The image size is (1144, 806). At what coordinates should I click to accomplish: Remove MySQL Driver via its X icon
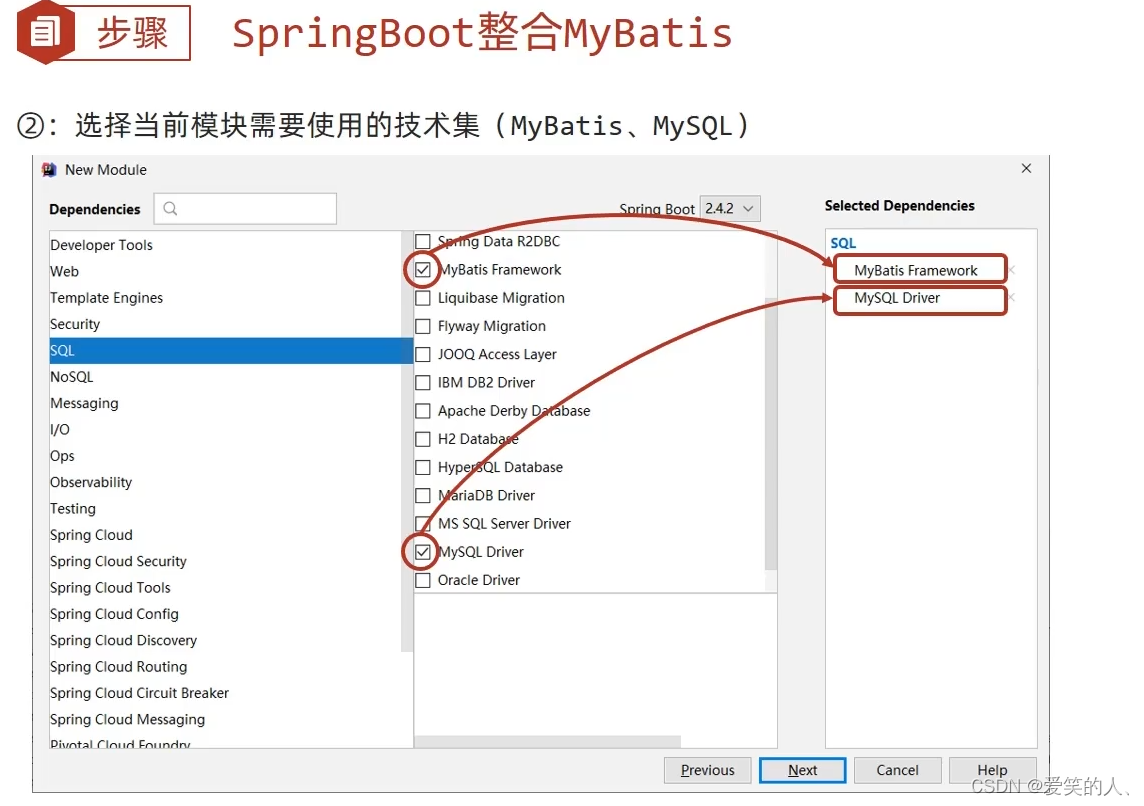pos(1013,297)
